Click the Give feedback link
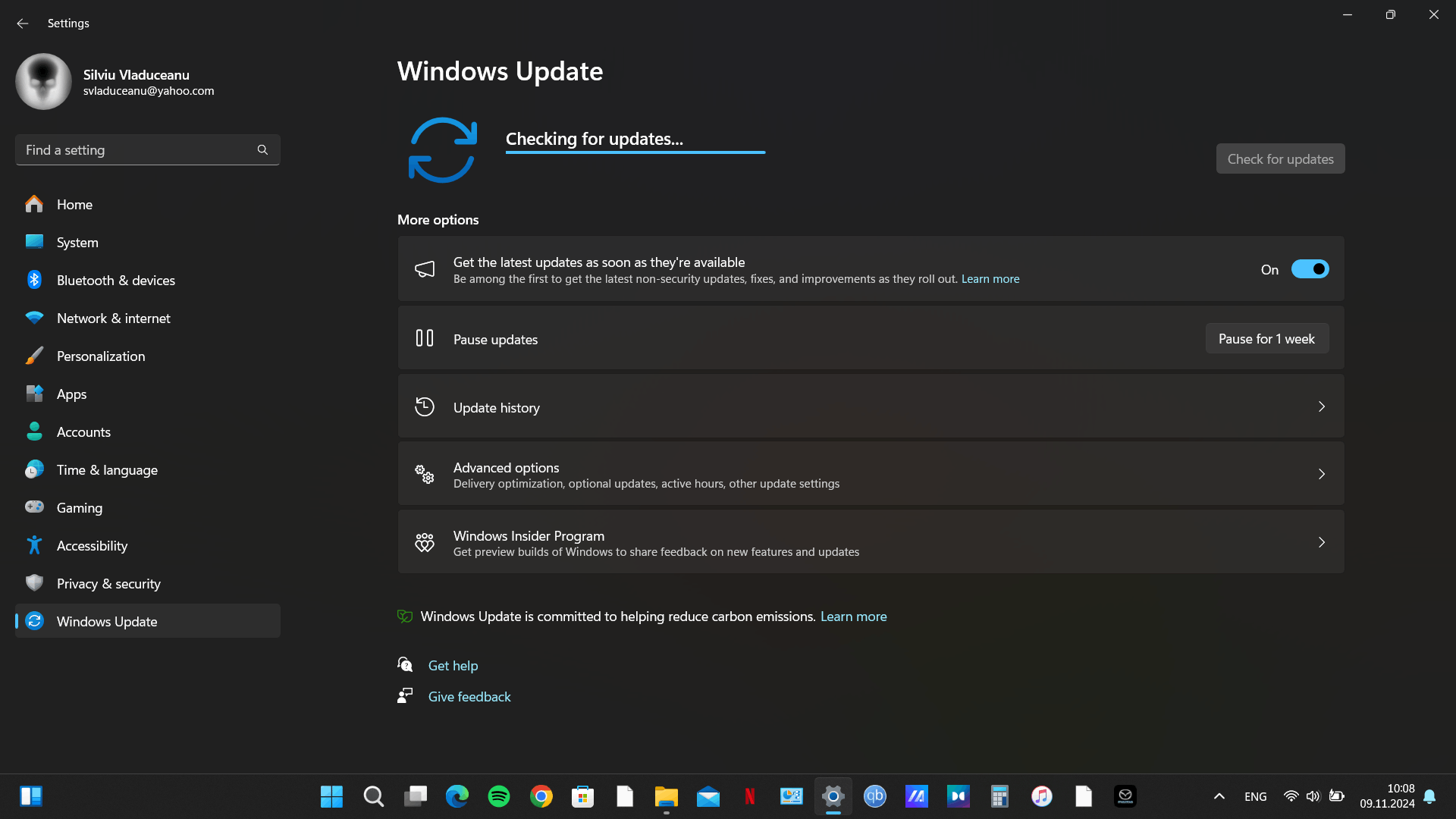1456x819 pixels. click(x=469, y=696)
